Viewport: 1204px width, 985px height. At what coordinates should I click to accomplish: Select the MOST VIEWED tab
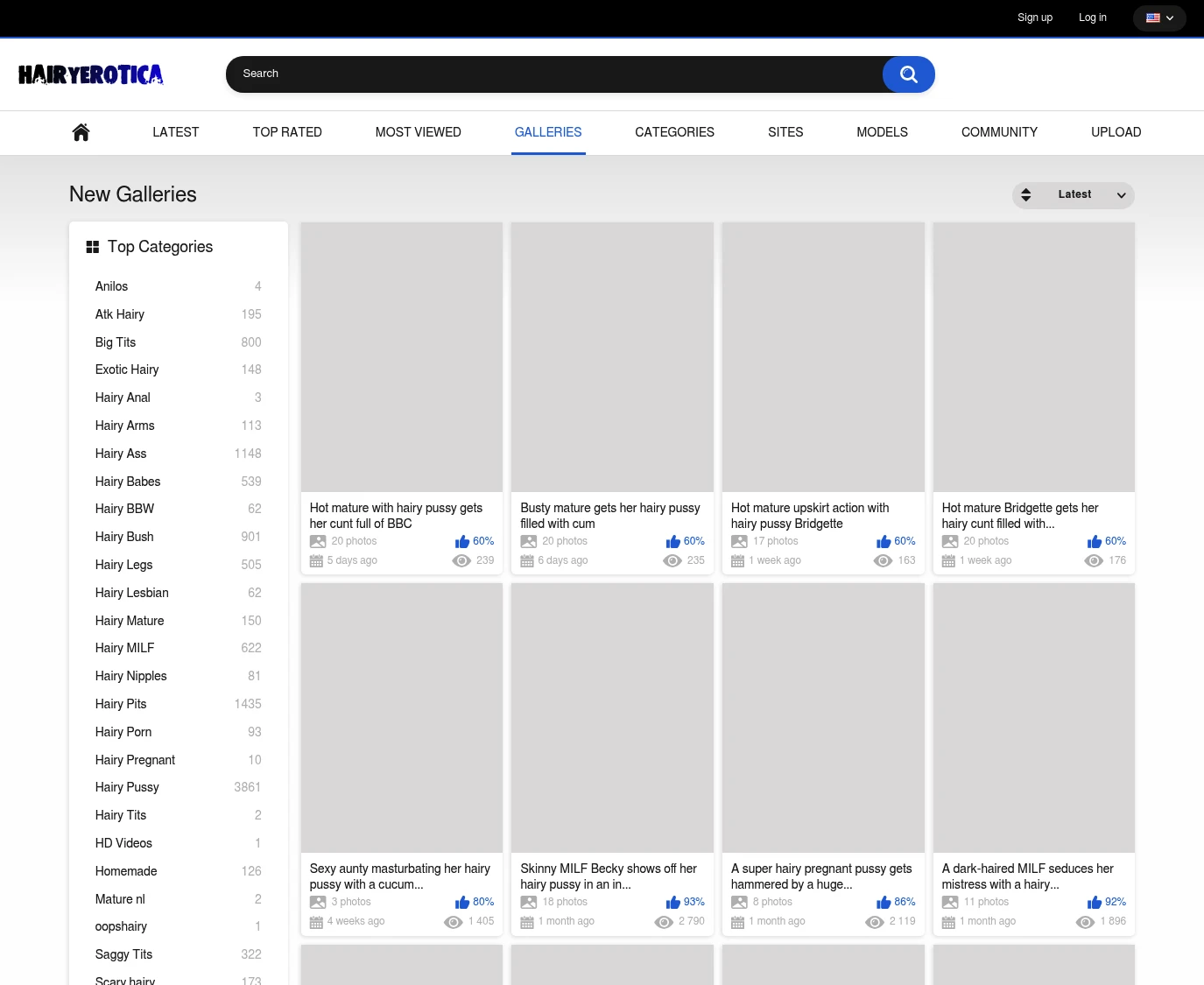pos(419,132)
